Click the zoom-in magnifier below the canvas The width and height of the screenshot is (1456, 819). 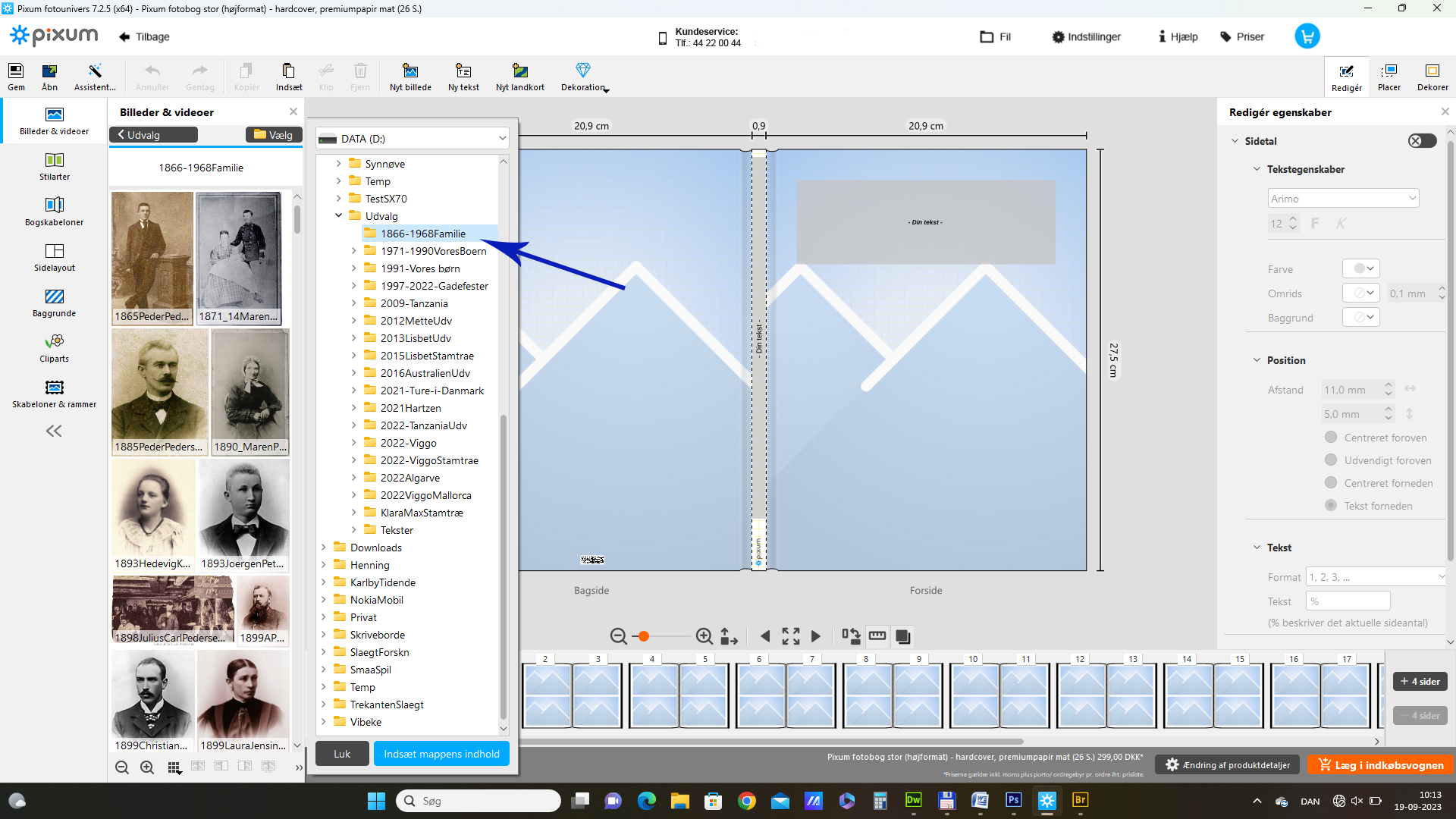coord(704,636)
